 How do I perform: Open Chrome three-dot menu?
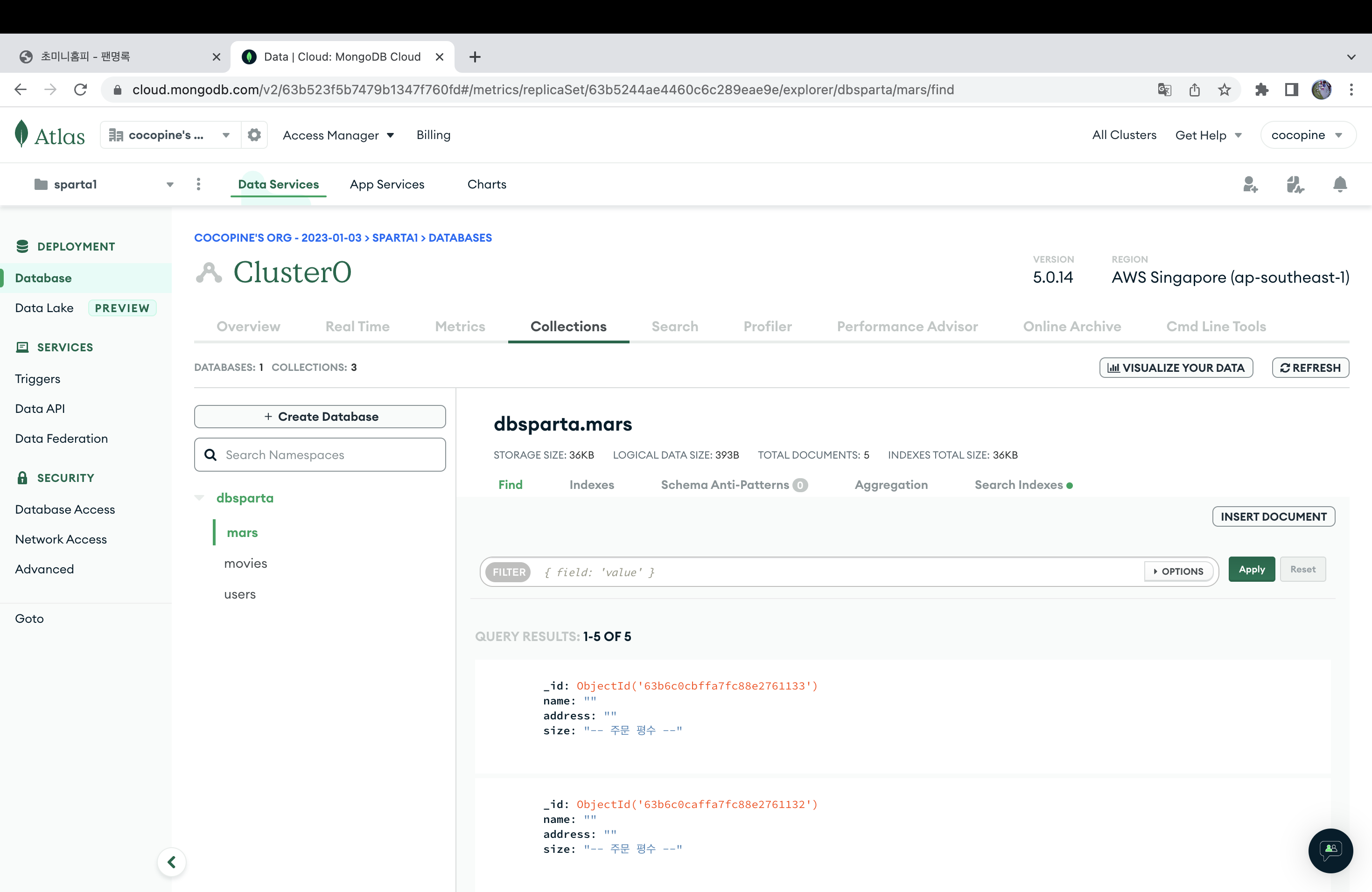(1351, 89)
